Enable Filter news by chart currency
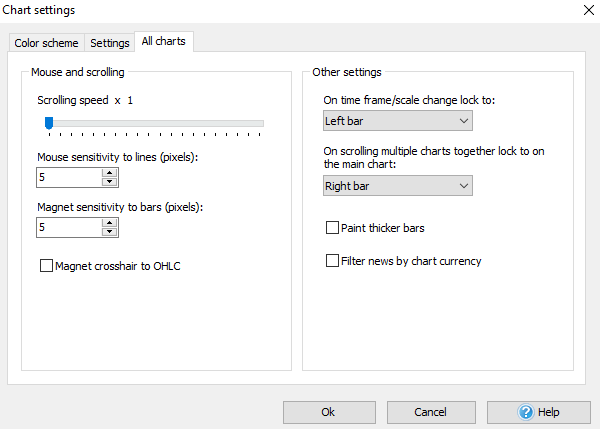The width and height of the screenshot is (600, 429). tap(332, 261)
